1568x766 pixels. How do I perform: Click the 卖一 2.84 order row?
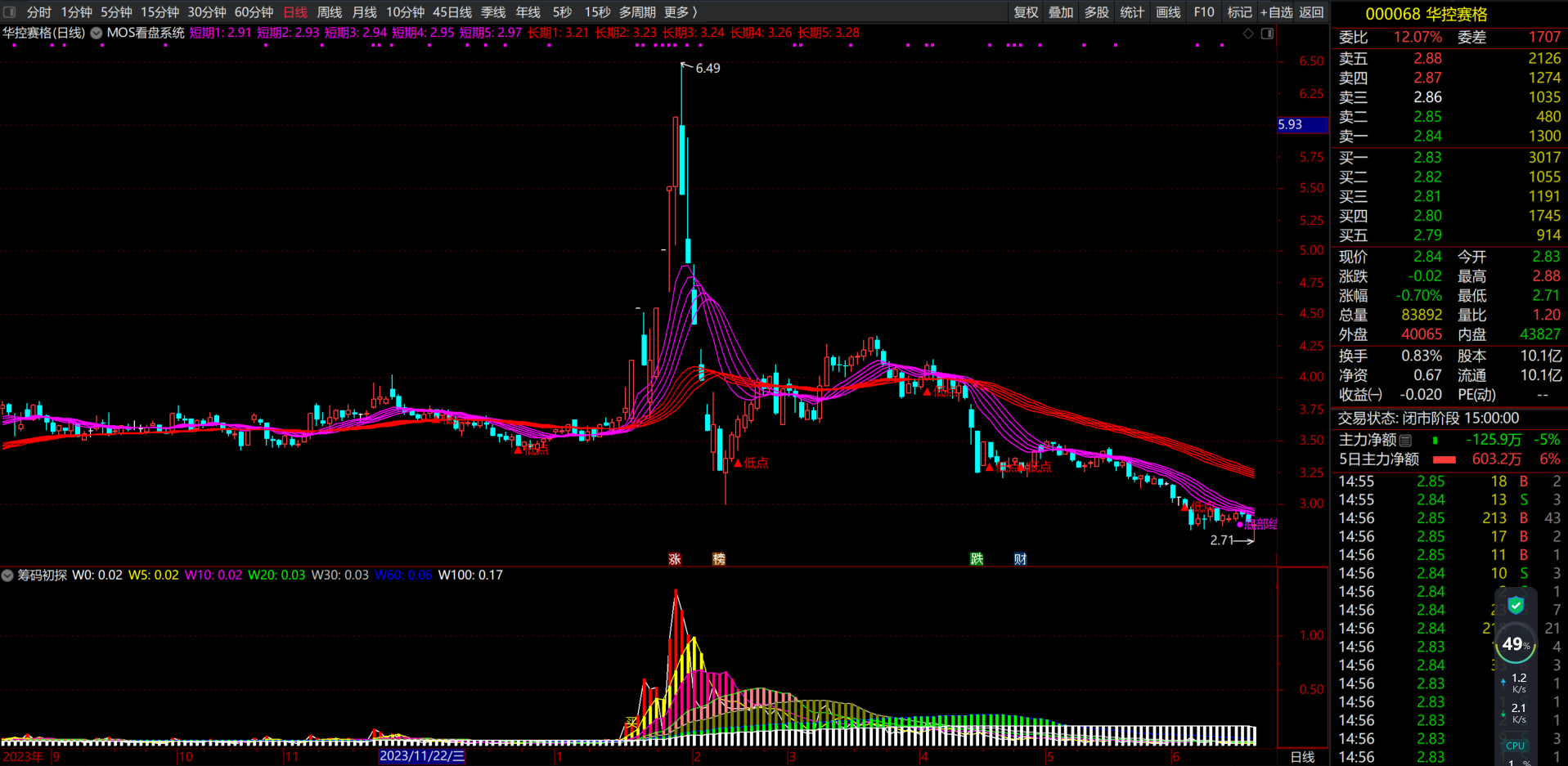pyautogui.click(x=1449, y=137)
